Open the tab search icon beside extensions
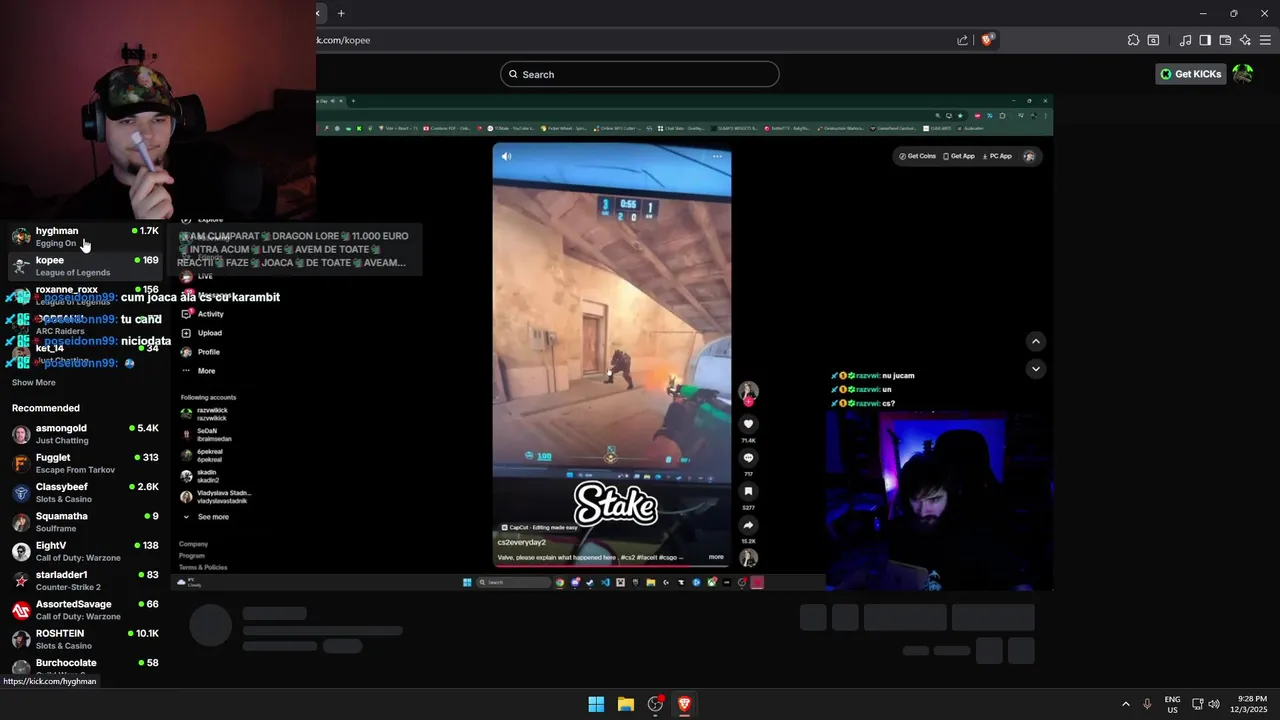 pos(1153,40)
